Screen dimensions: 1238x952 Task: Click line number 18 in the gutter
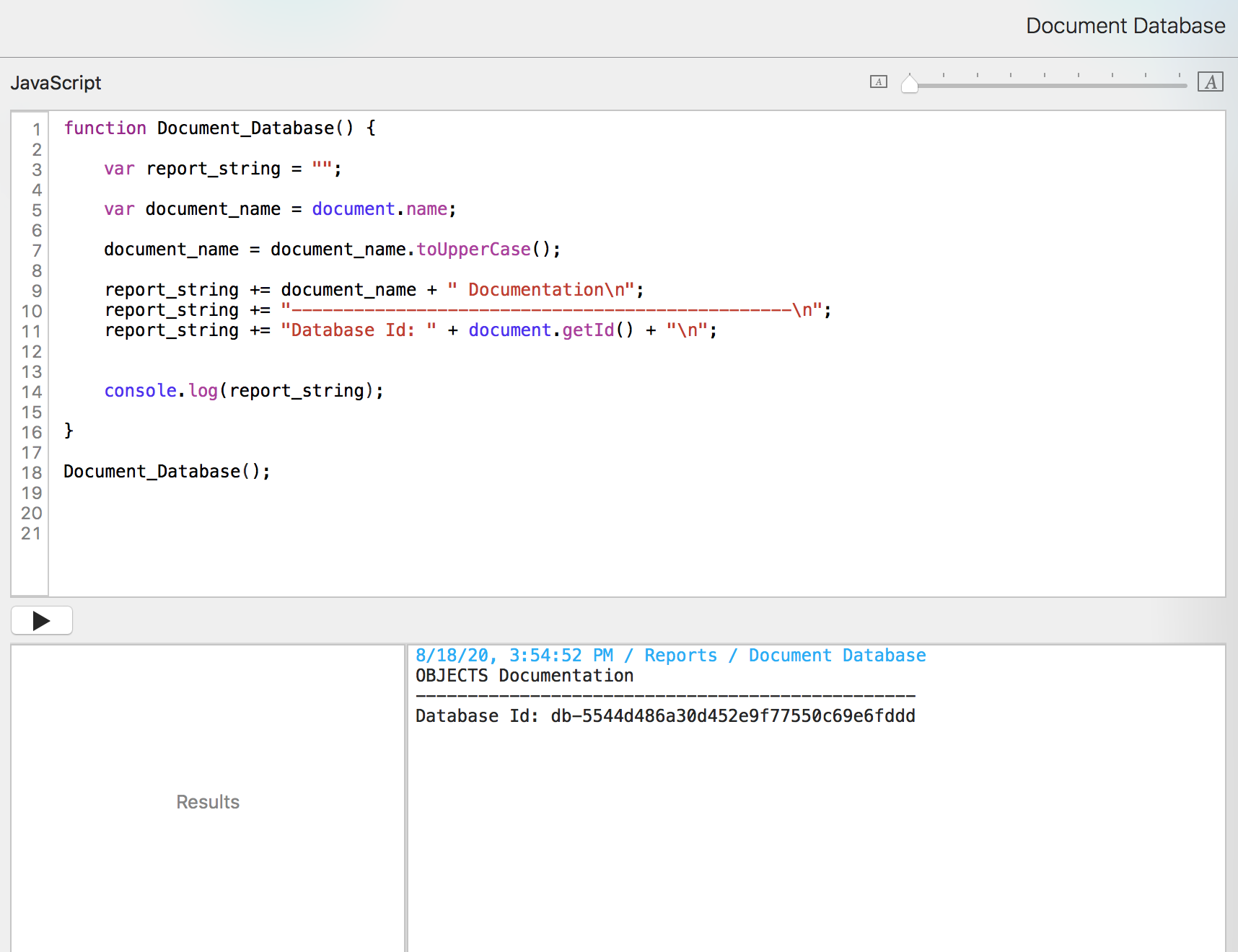tap(31, 473)
